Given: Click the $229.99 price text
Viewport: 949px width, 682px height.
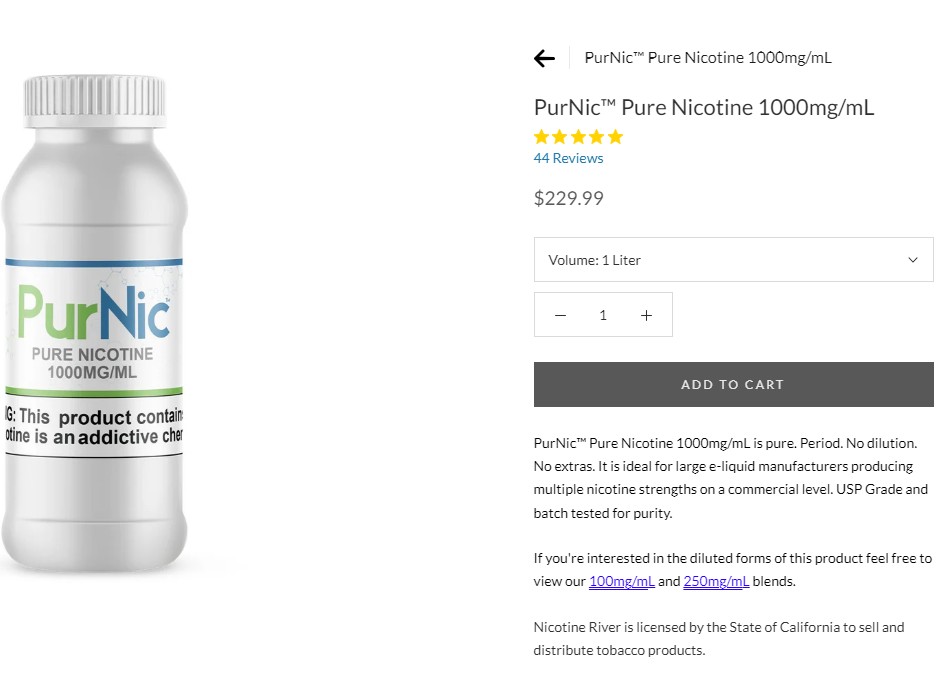Looking at the screenshot, I should [x=568, y=198].
